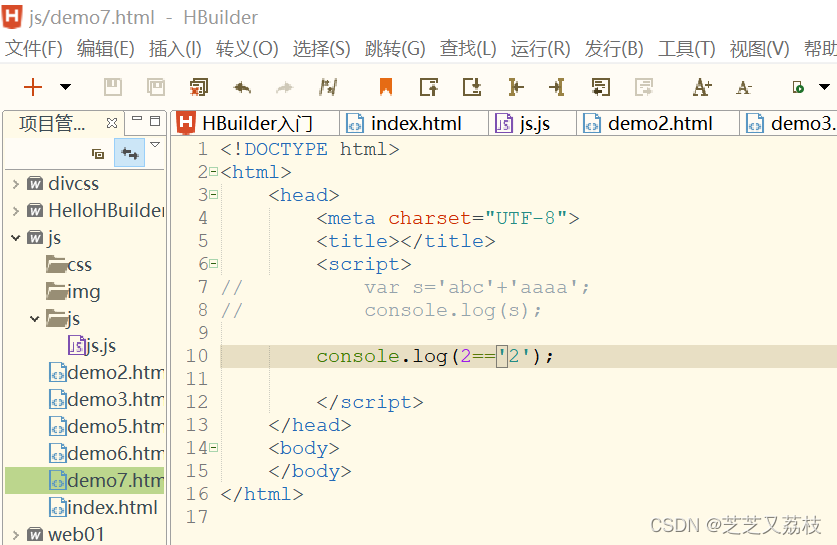The image size is (837, 545).
Task: Increase font size with A+ icon
Action: tap(702, 87)
